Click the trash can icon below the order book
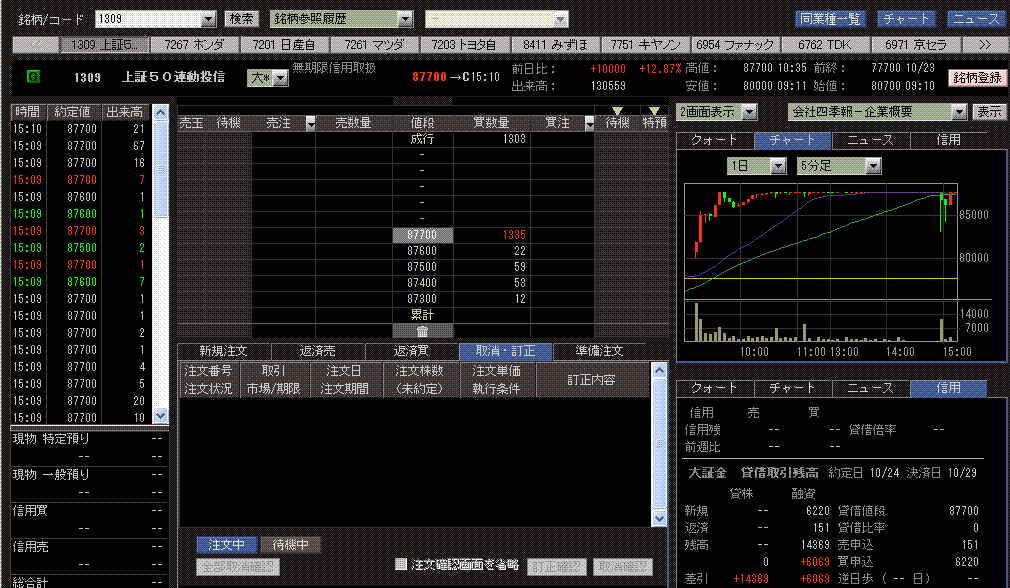Screen dimensions: 1010x588 [422, 331]
